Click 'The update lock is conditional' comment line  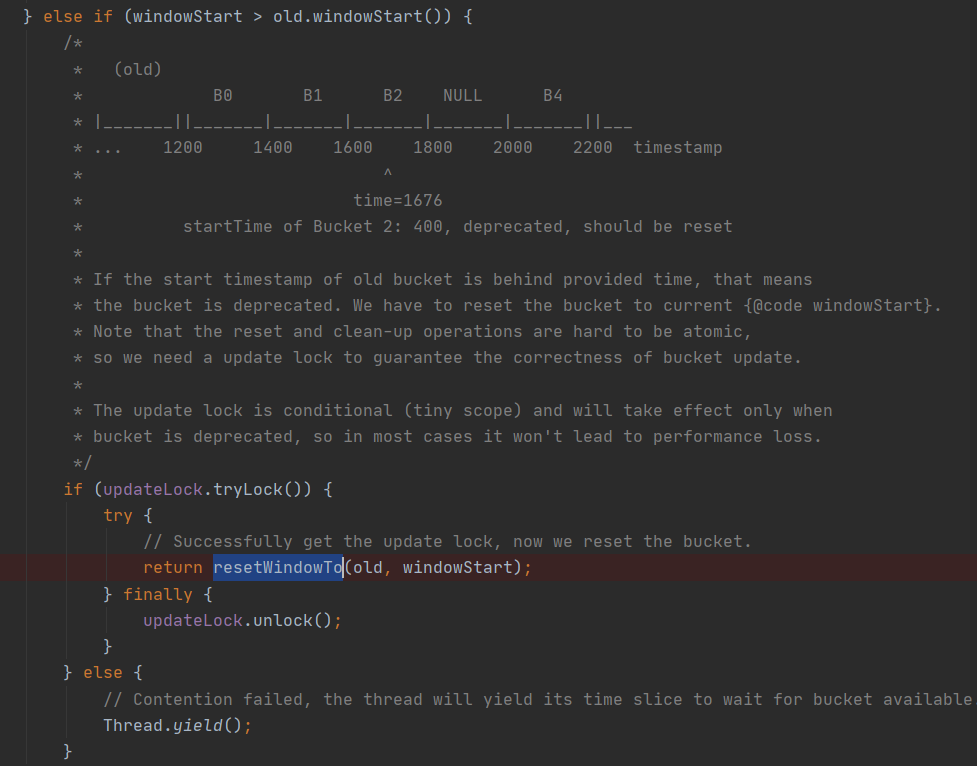(462, 410)
